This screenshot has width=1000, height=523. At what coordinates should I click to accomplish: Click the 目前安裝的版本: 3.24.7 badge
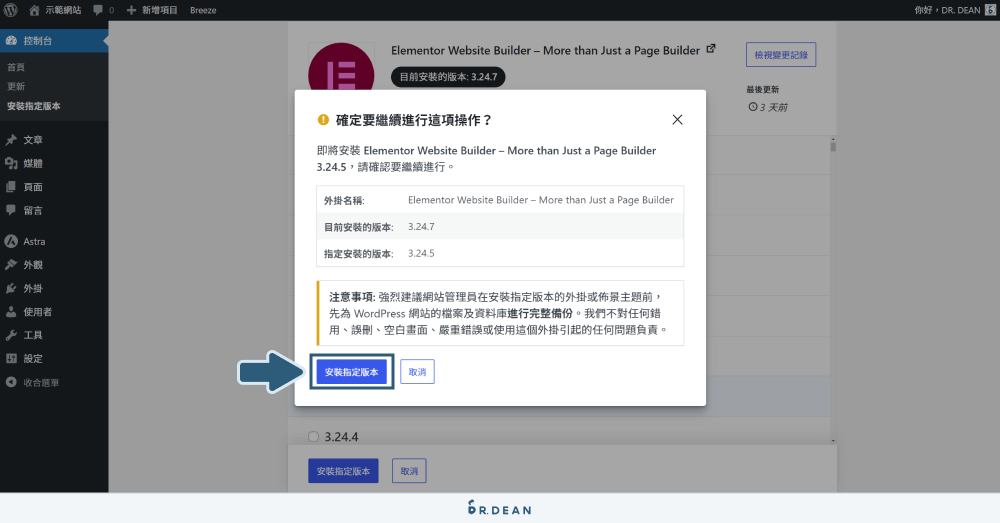[448, 77]
